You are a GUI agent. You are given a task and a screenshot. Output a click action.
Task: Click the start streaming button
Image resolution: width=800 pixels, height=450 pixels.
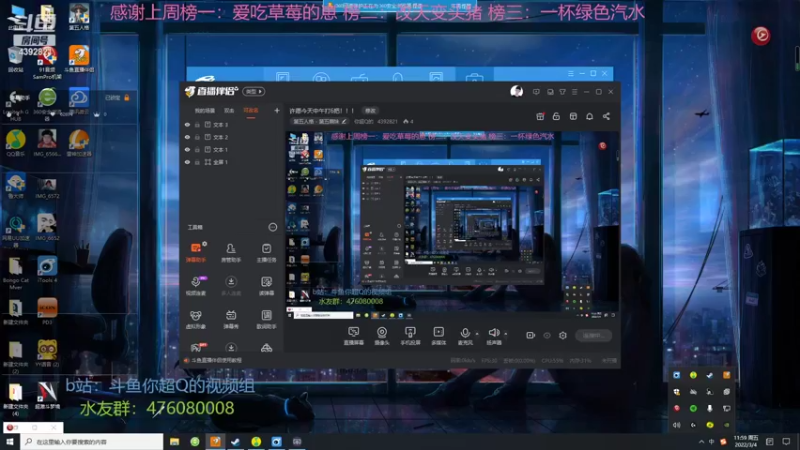tap(593, 335)
